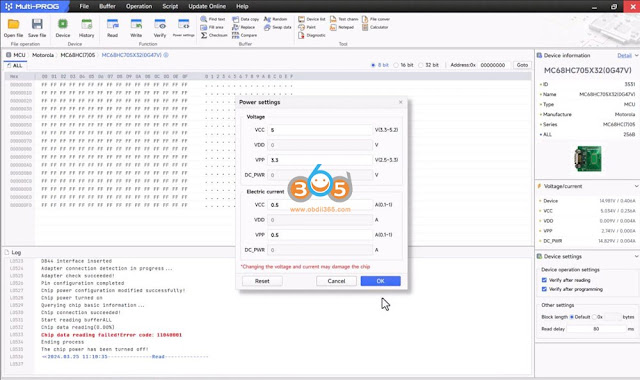The image size is (640, 380).
Task: Click the VCC voltage input field
Action: (320, 130)
